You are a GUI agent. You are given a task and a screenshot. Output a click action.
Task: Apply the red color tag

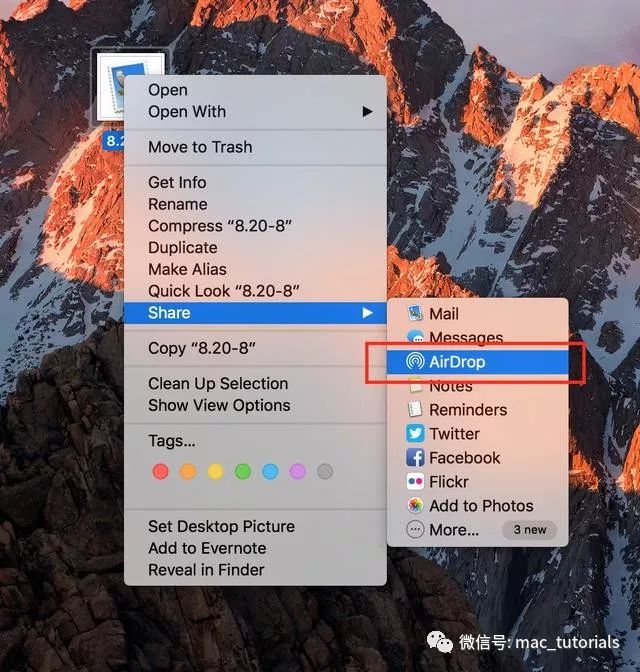[x=160, y=471]
